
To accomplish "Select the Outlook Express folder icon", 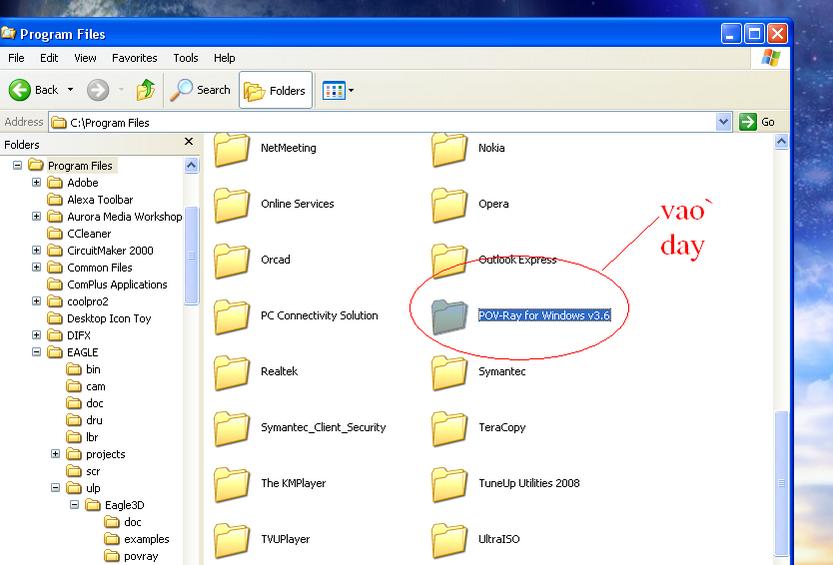I will [449, 261].
